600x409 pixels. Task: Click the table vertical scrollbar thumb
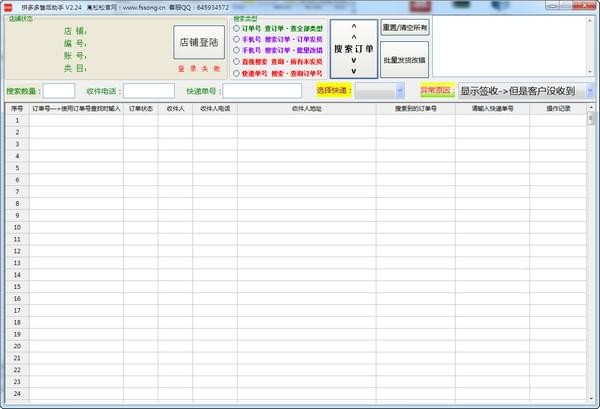591,119
